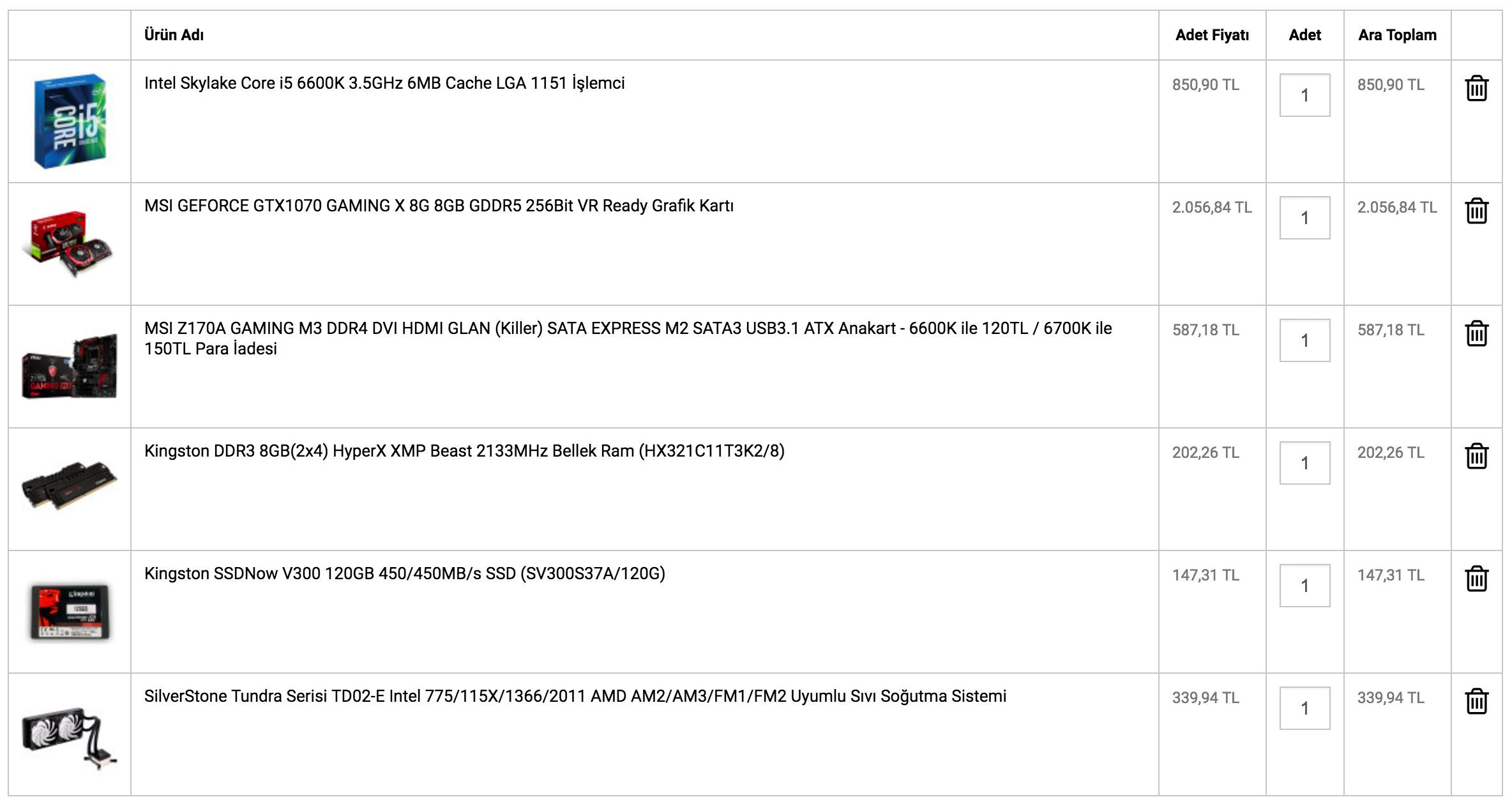This screenshot has height=804, width=1512.
Task: Open Kingston SSDNow V300 120GB product link
Action: pos(405,574)
